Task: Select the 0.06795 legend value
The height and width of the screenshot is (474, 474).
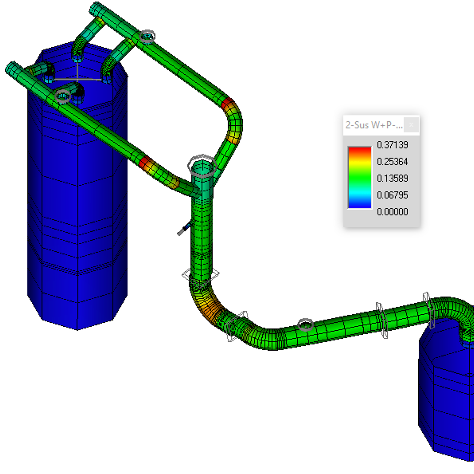Action: [392, 195]
